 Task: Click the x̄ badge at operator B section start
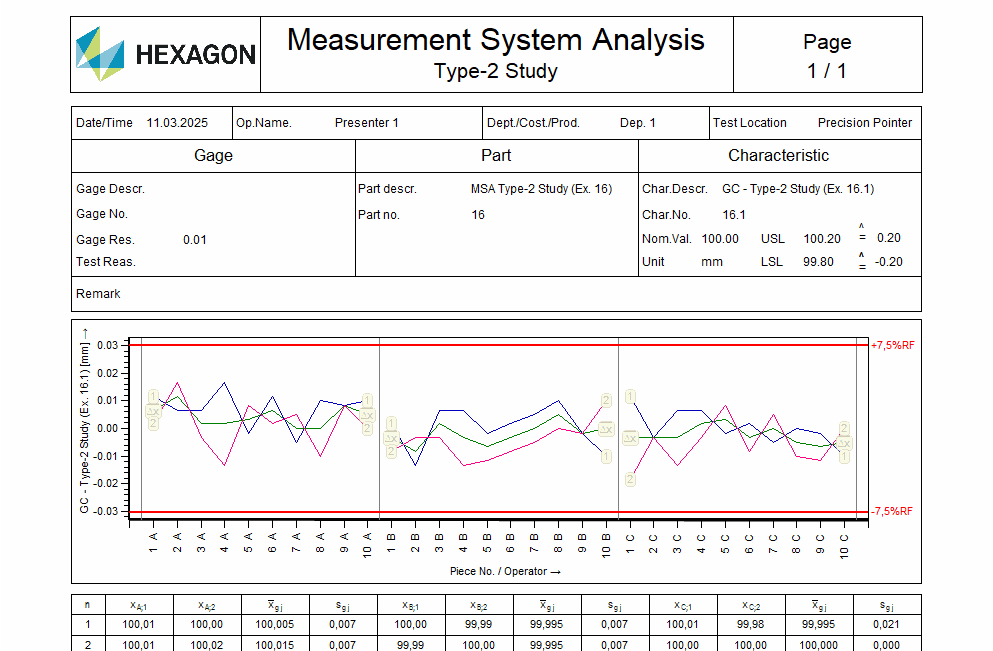point(392,438)
